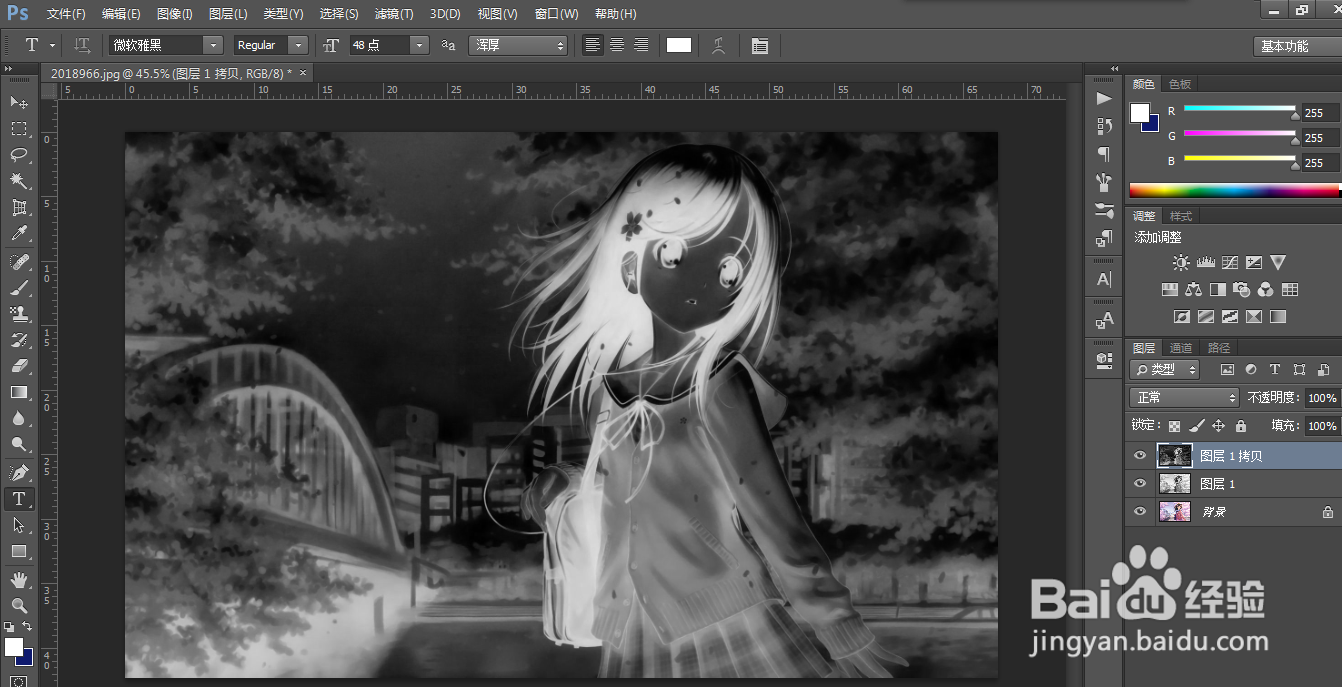Select the Dodge tool
Viewport: 1342px width, 687px height.
[x=19, y=445]
